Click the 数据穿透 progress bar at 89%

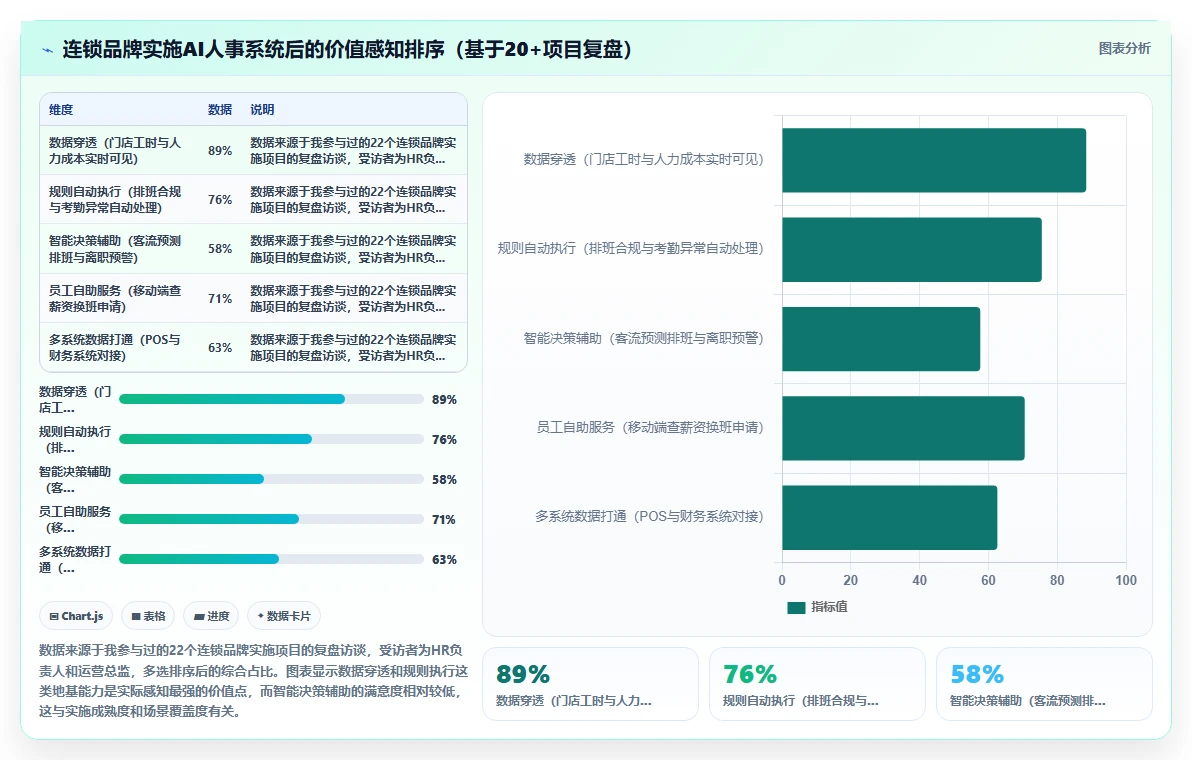[x=271, y=399]
